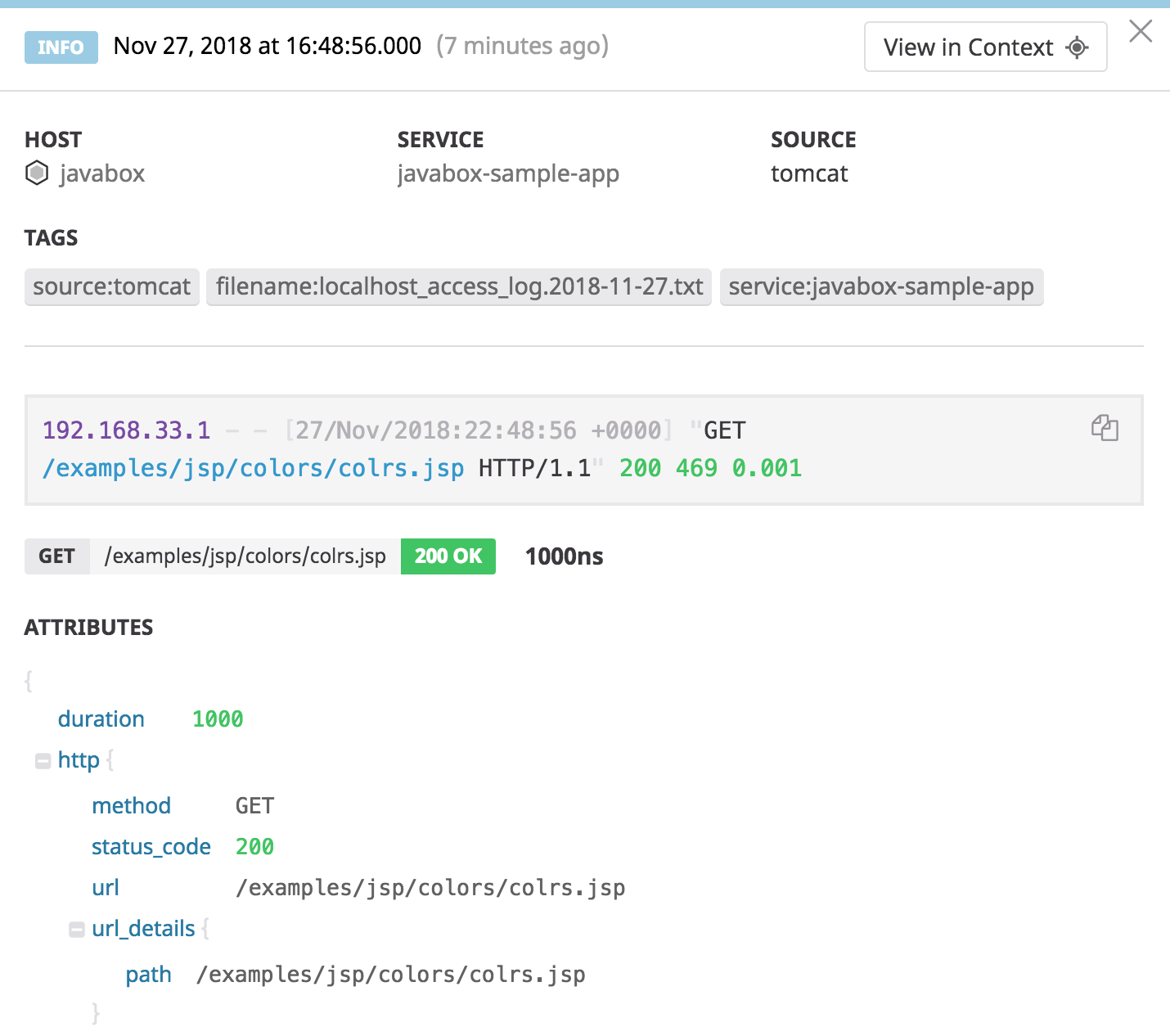Click the GET method badge
This screenshot has height=1036, width=1170.
click(x=56, y=556)
